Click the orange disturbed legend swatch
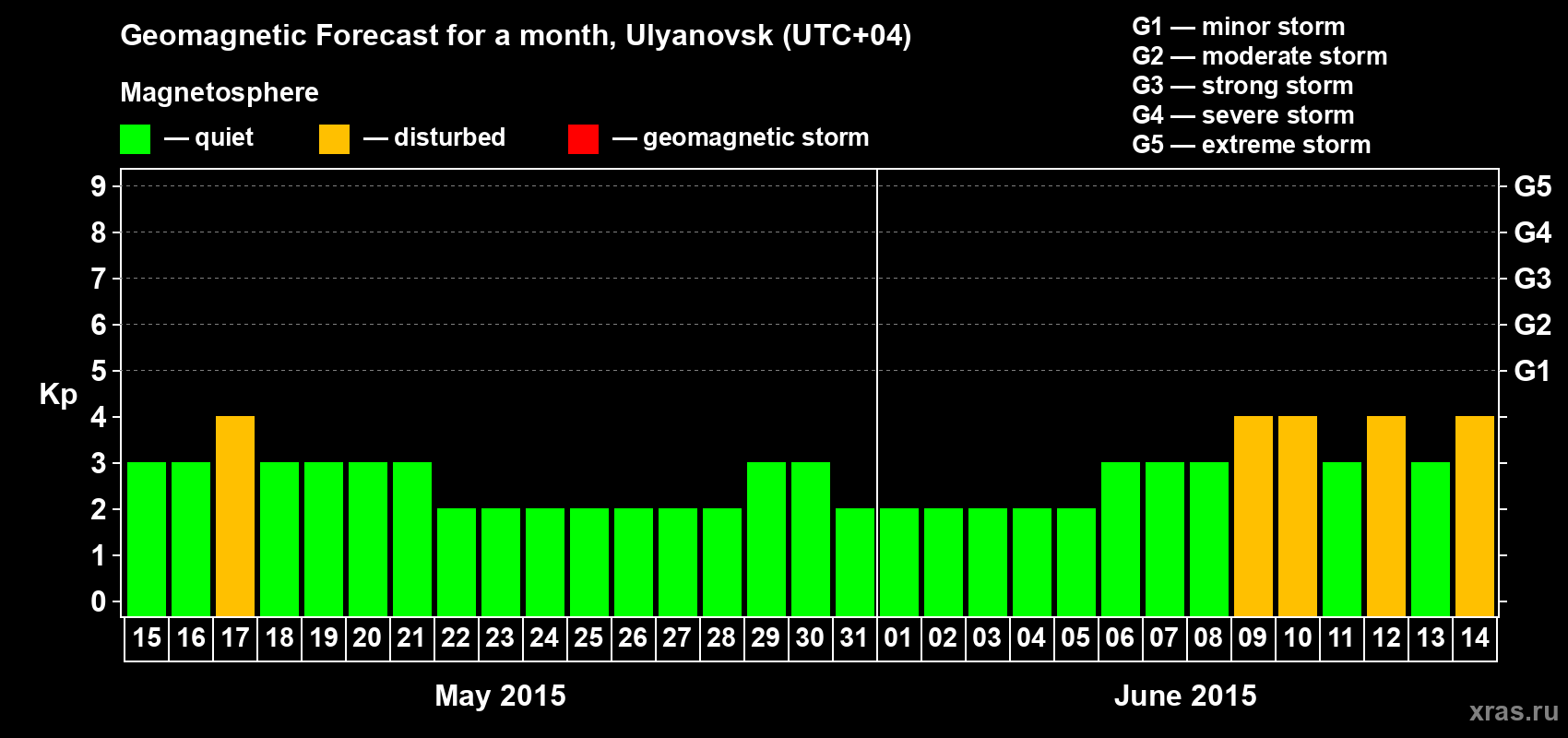 (x=334, y=139)
